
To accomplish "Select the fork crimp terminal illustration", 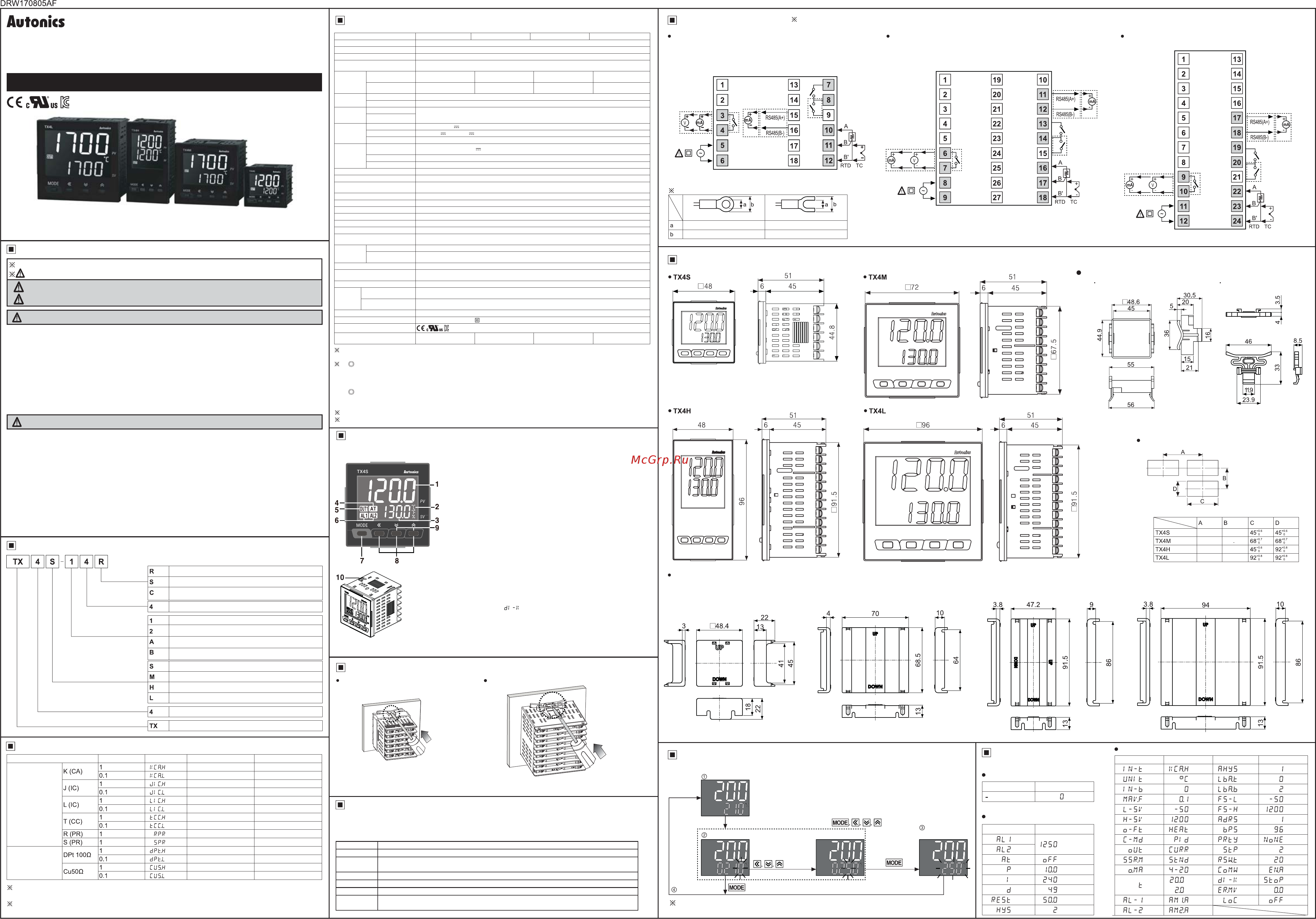I will [805, 204].
